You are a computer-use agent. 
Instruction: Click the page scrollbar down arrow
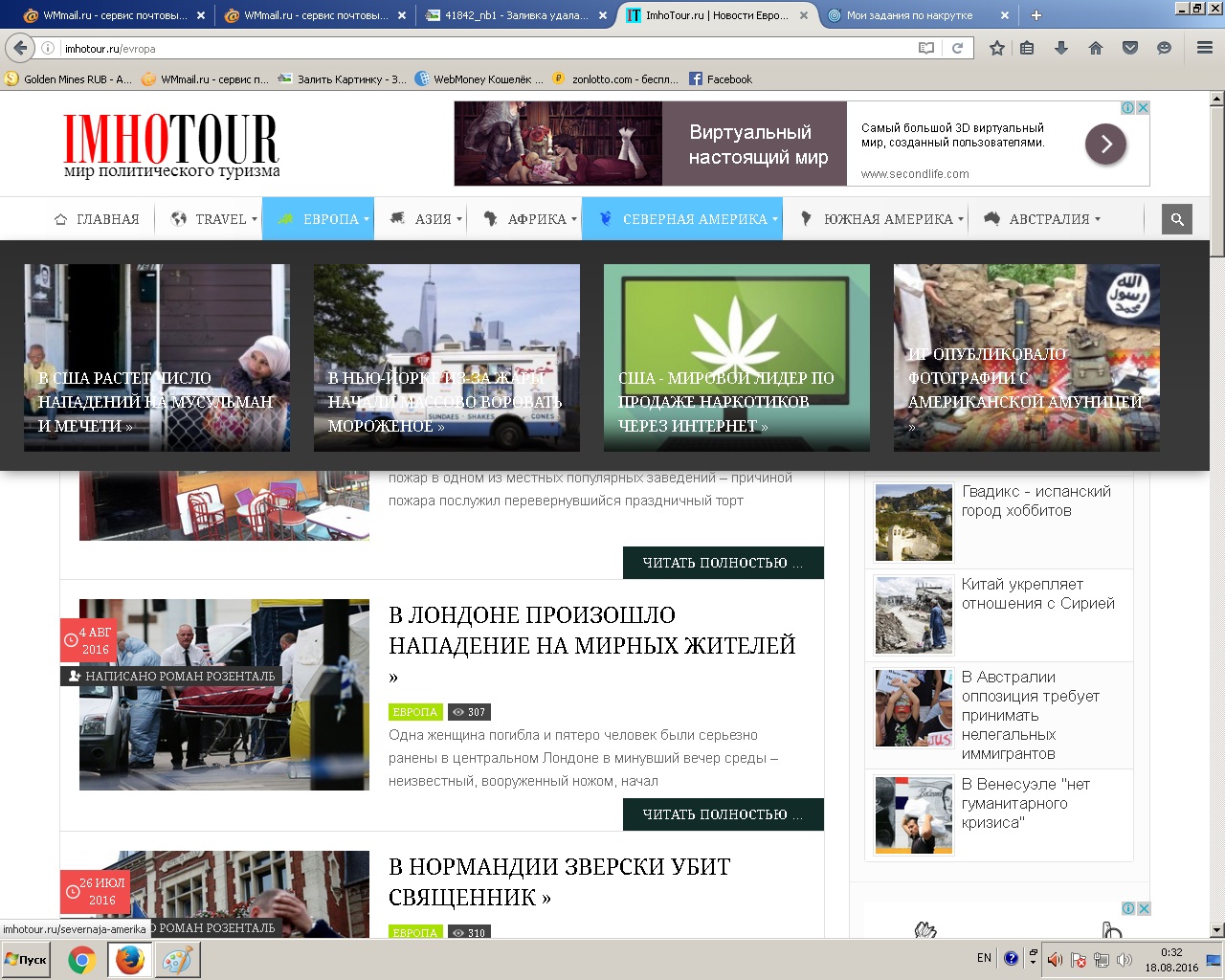(1216, 929)
